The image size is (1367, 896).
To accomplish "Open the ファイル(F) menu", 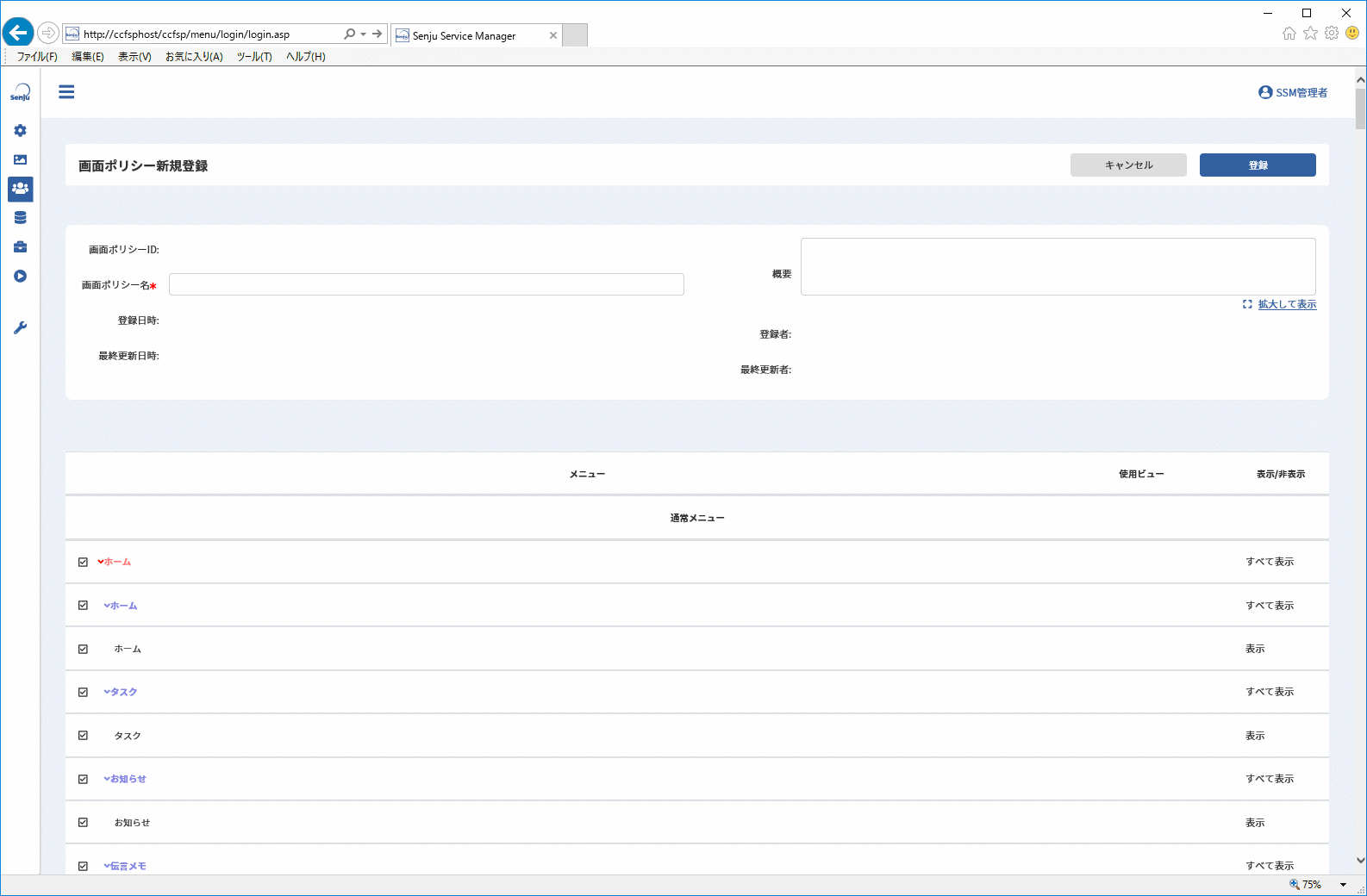I will click(x=37, y=57).
